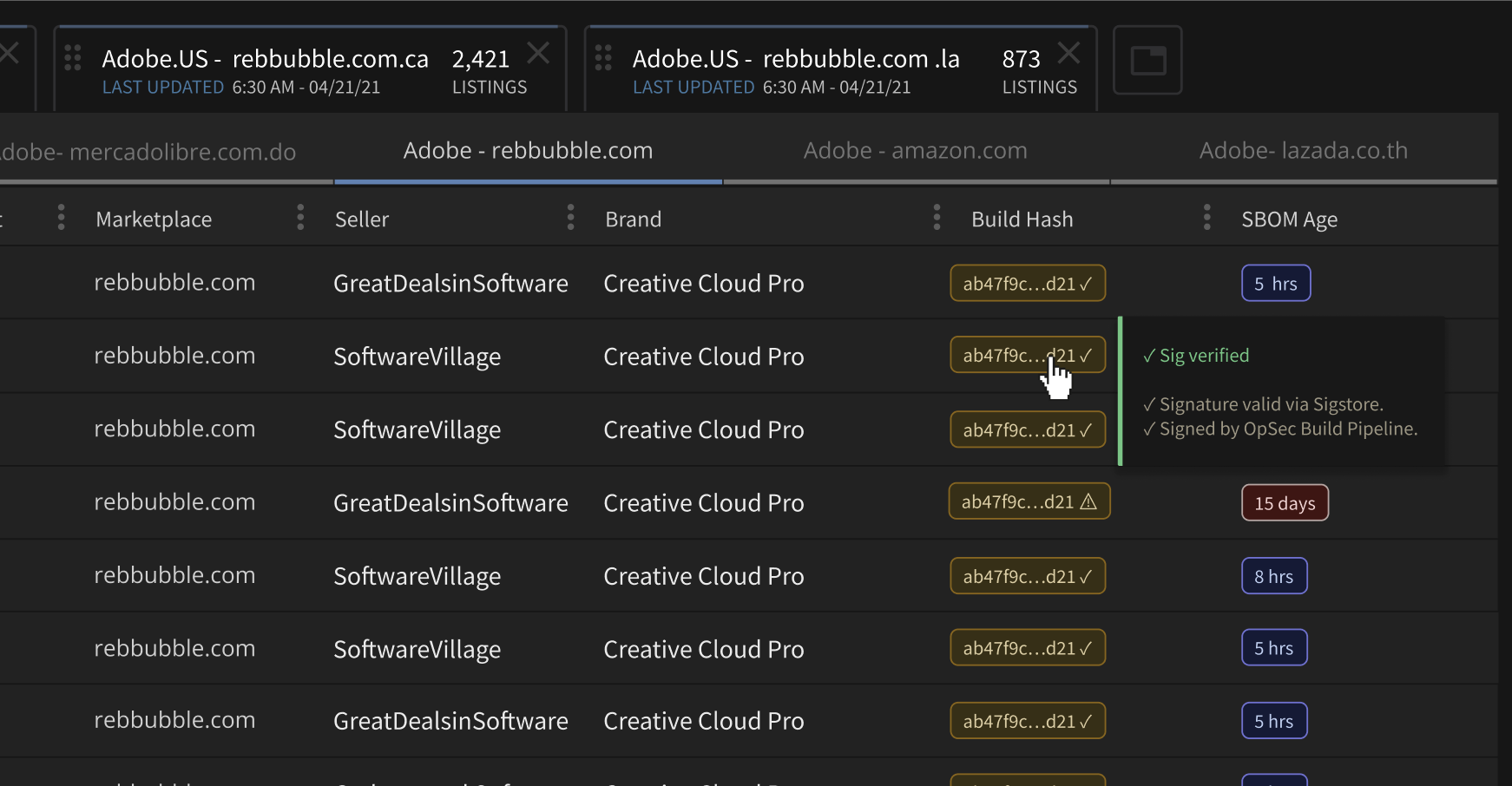Click the Sig verified tooltip heading
The width and height of the screenshot is (1512, 786).
1196,356
